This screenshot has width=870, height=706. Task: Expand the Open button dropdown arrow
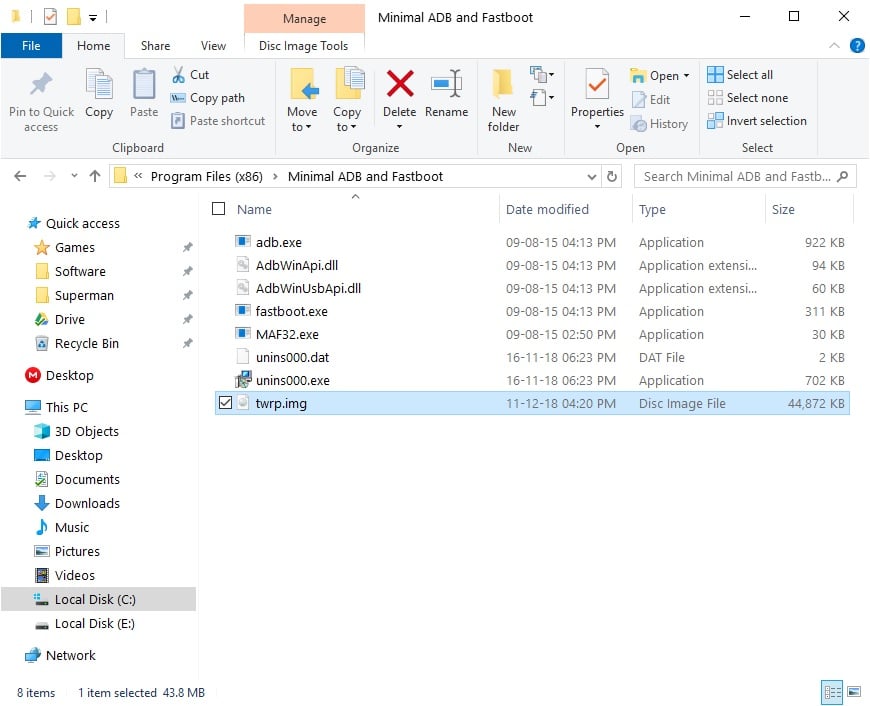(686, 75)
